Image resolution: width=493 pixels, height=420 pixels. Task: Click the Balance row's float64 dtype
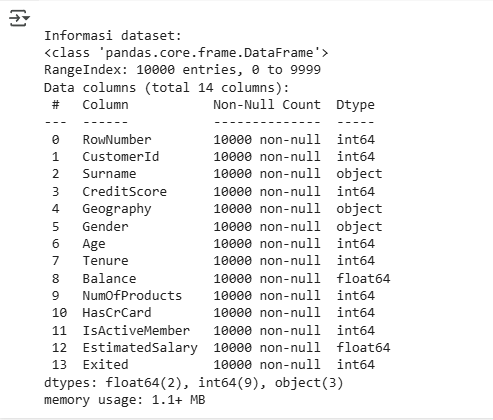click(363, 278)
